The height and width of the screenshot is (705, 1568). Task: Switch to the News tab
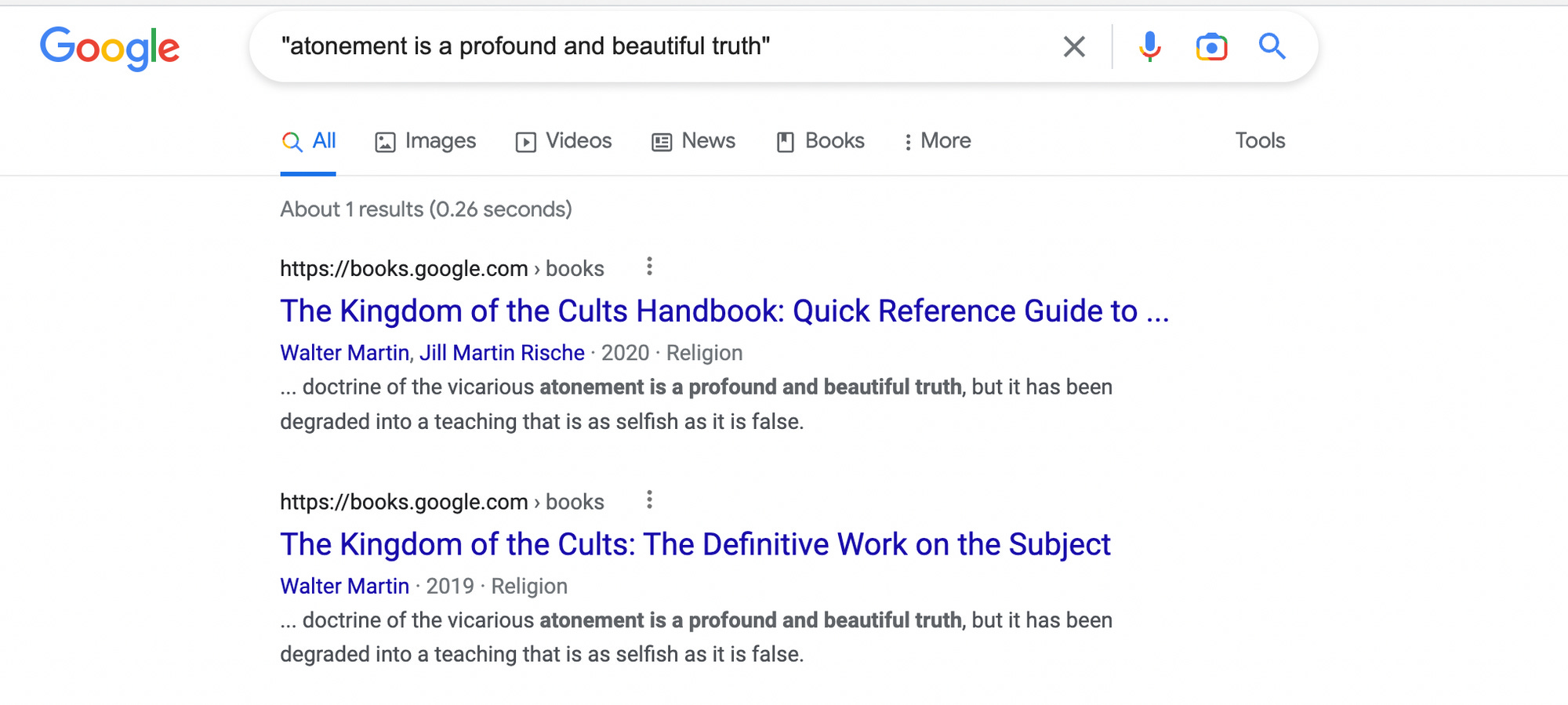pyautogui.click(x=693, y=141)
